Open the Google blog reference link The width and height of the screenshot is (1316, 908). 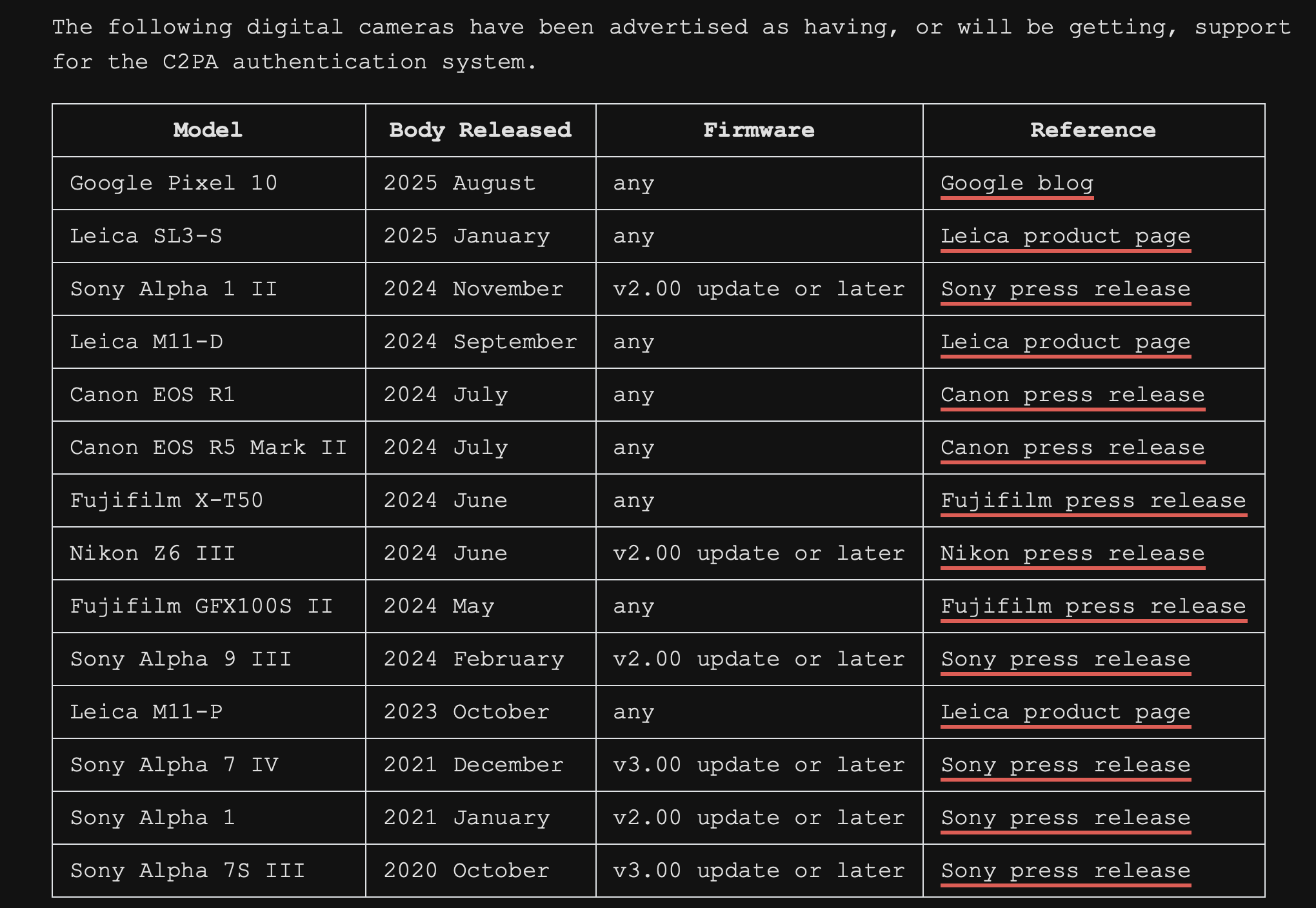1017,183
